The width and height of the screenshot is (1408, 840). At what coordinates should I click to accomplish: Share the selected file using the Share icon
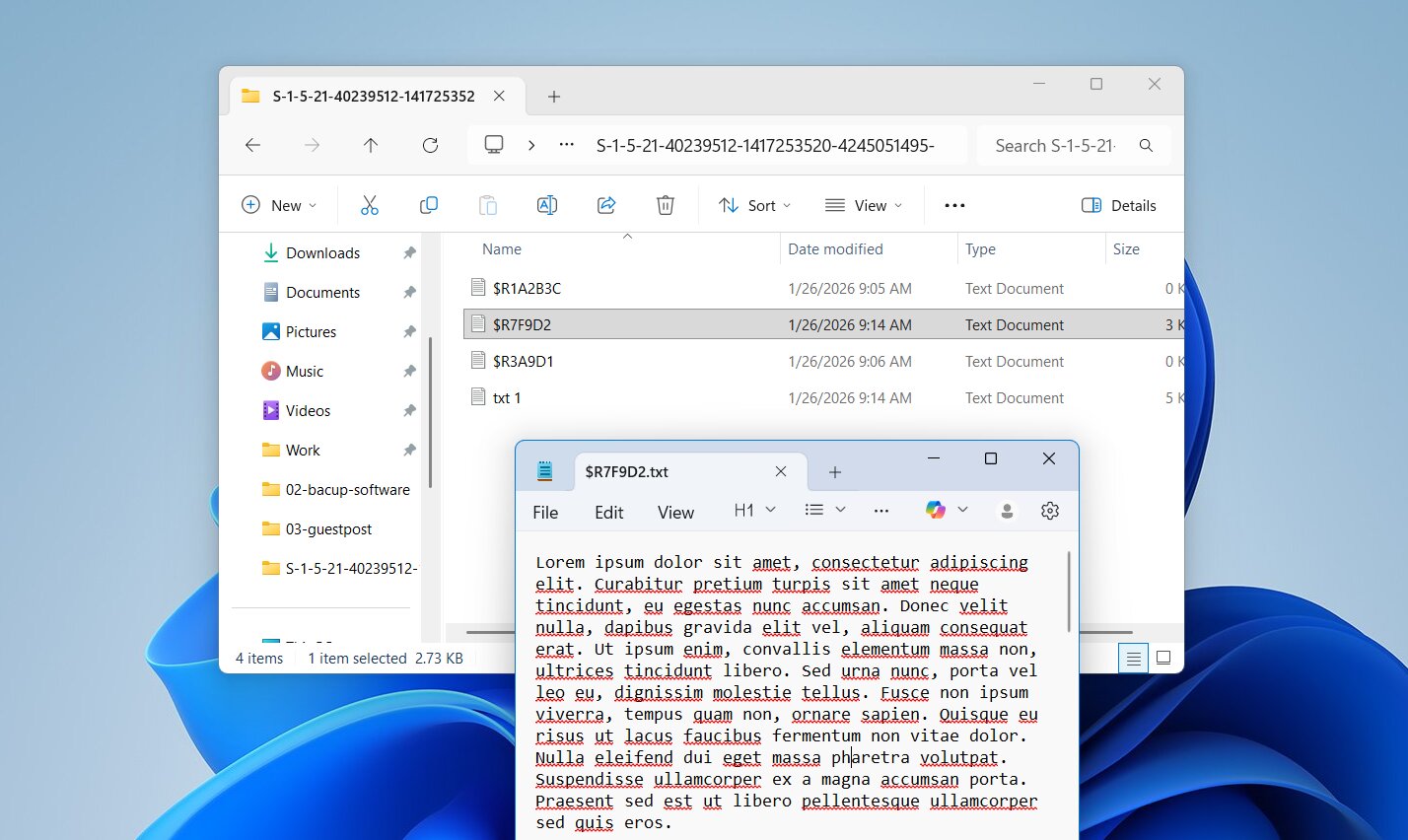[605, 204]
